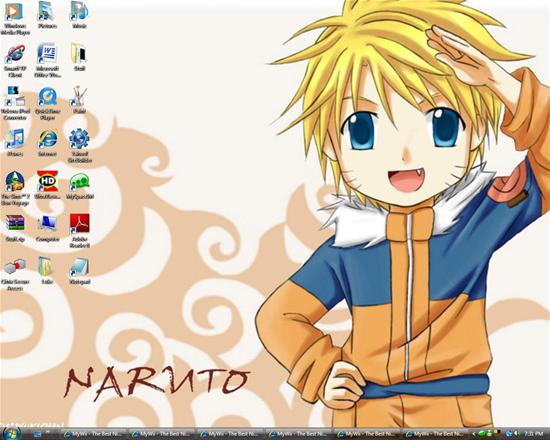
Task: Launch The Sims 2 Bon Voyage shortcut
Action: pos(15,189)
